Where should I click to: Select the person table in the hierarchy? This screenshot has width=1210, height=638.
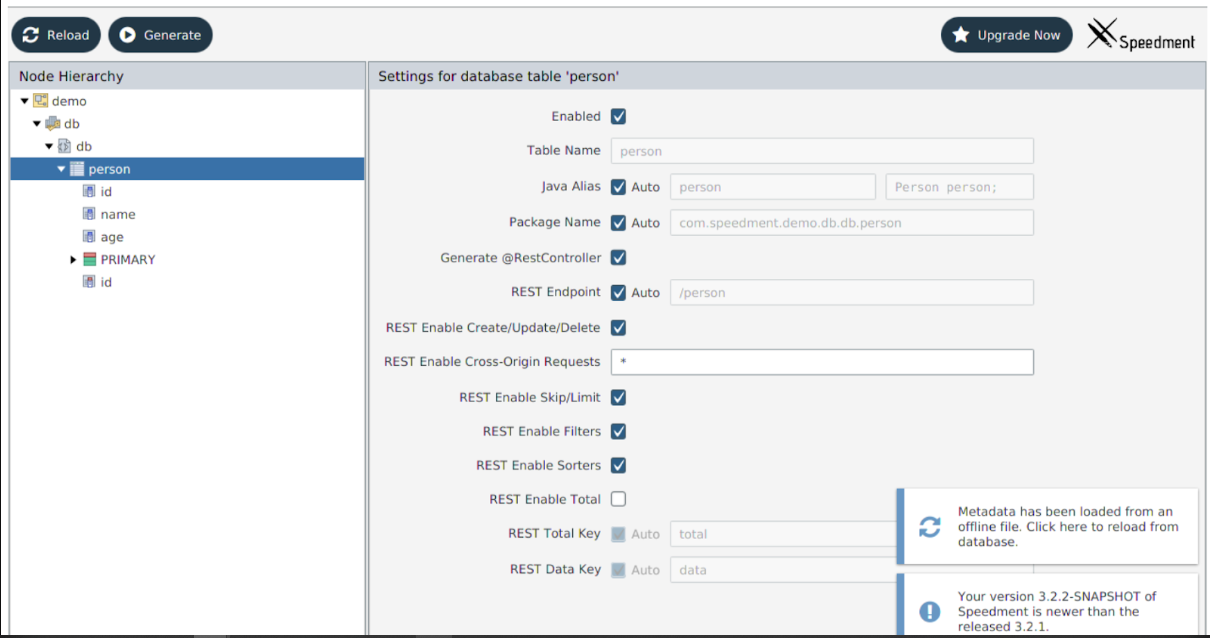pos(187,169)
